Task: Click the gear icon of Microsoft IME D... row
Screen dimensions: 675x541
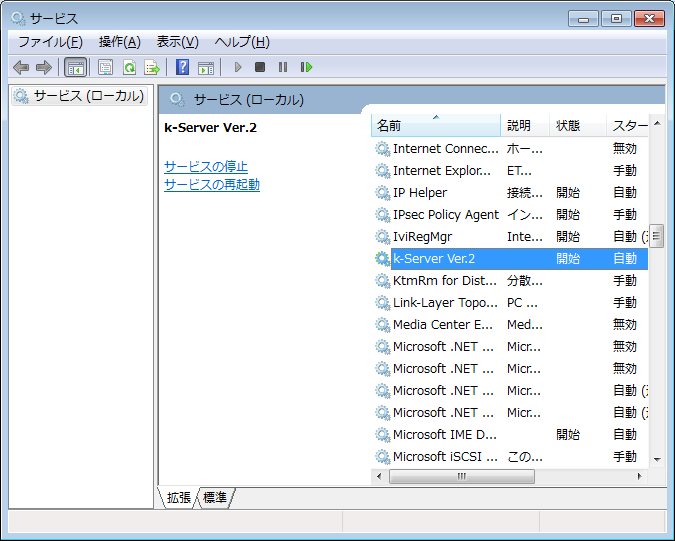Action: tap(382, 435)
